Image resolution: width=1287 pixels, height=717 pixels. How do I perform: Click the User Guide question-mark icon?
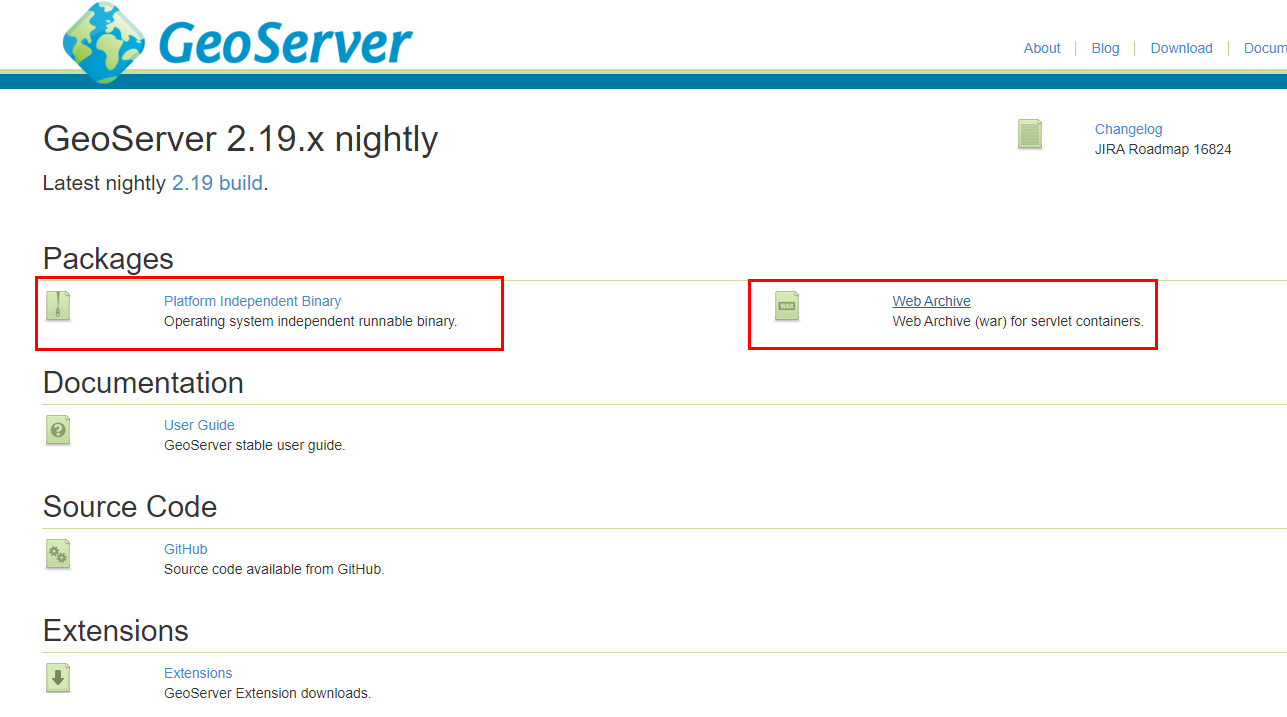pyautogui.click(x=58, y=430)
